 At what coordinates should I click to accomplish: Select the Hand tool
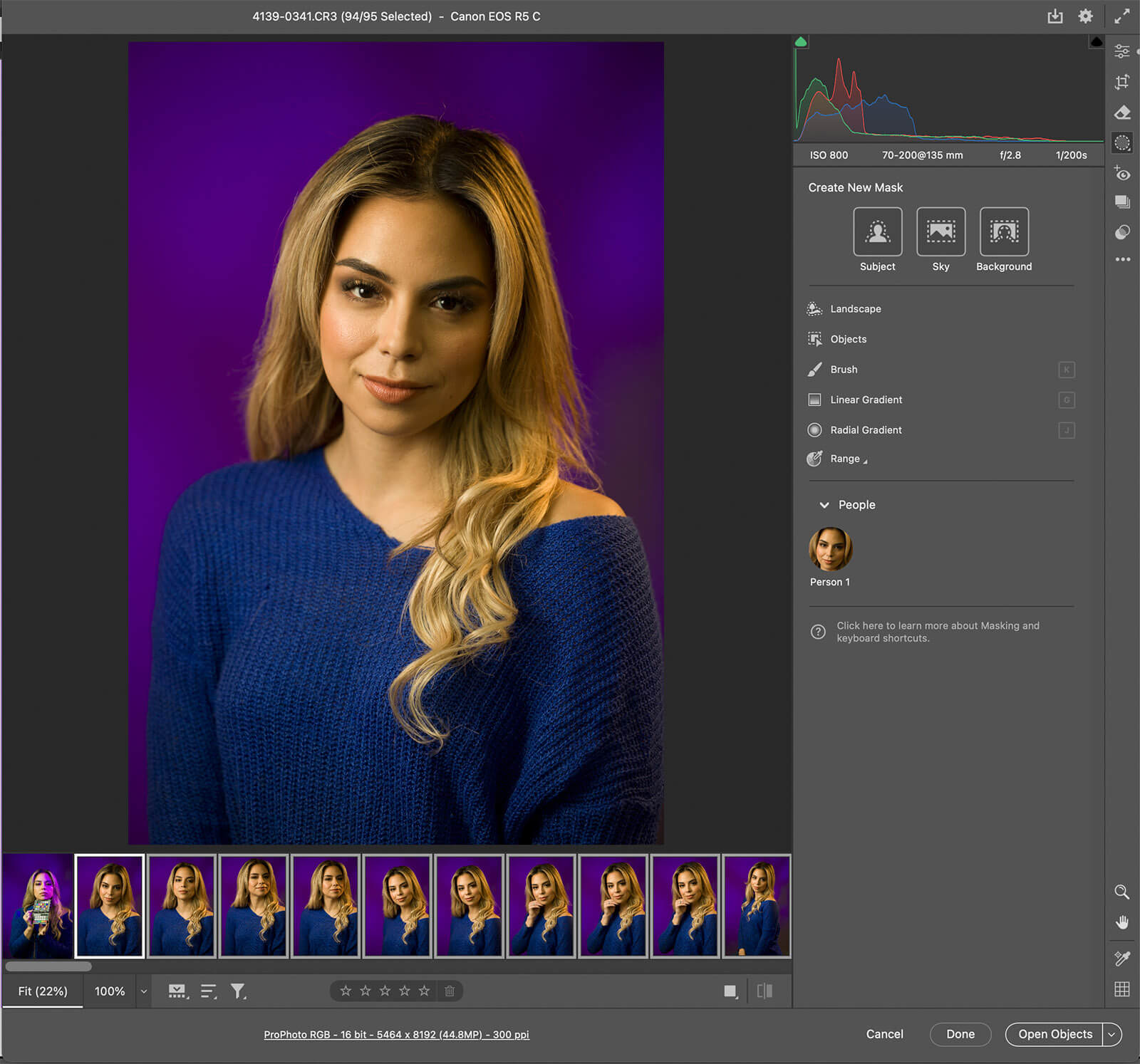tap(1122, 923)
